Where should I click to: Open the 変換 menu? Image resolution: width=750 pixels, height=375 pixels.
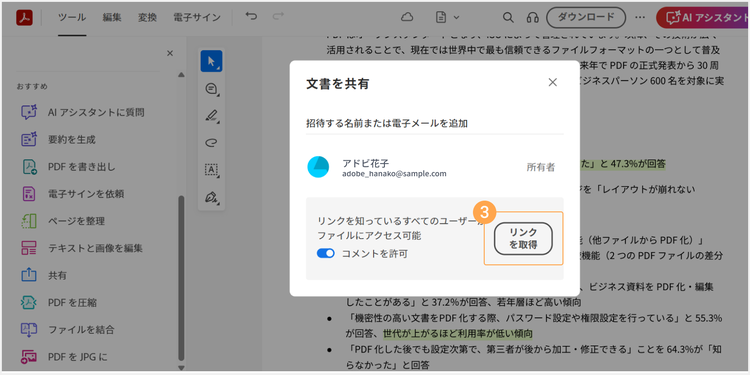click(147, 18)
